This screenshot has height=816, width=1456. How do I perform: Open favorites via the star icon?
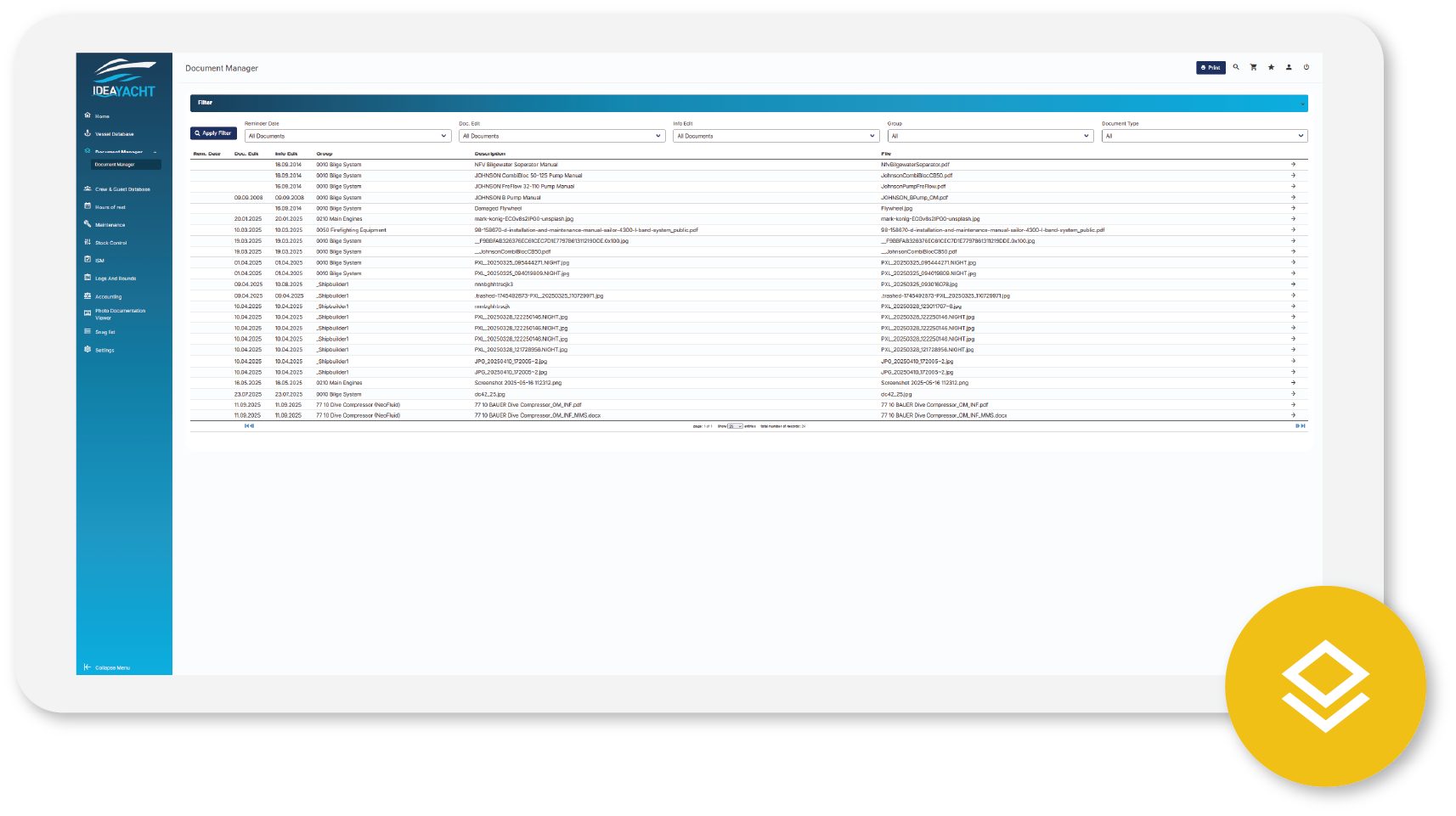pos(1271,67)
